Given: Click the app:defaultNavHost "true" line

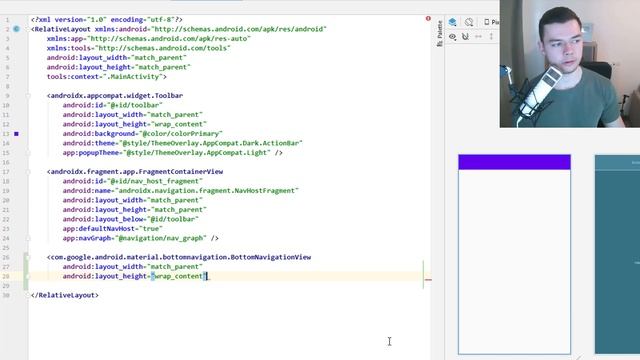Looking at the screenshot, I should [x=113, y=229].
